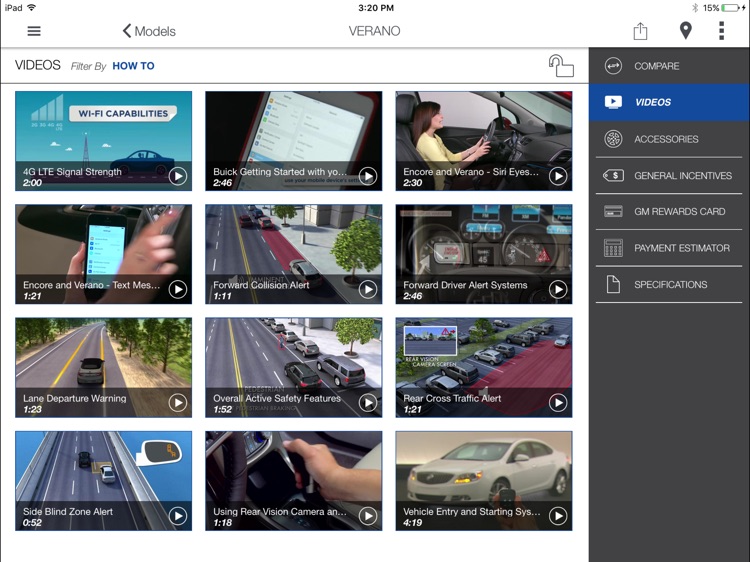Open the Lane Departure road thumbnail
Screen dimensions: 750x562
click(103, 367)
